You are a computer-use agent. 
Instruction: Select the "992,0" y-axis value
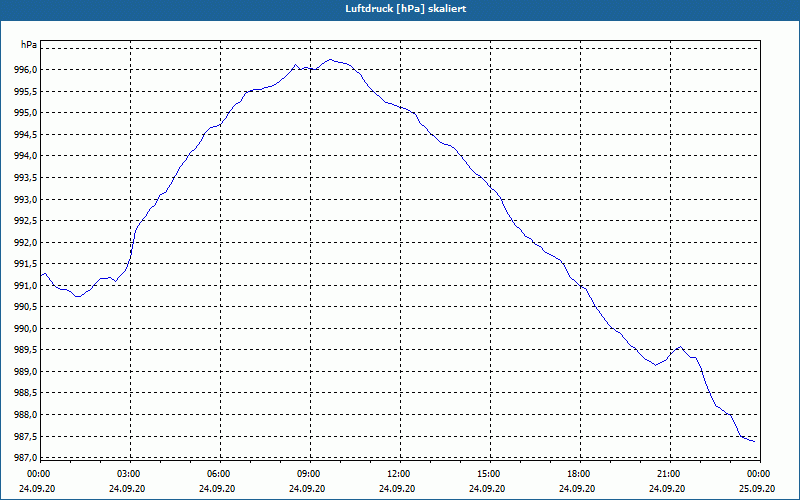coord(28,243)
